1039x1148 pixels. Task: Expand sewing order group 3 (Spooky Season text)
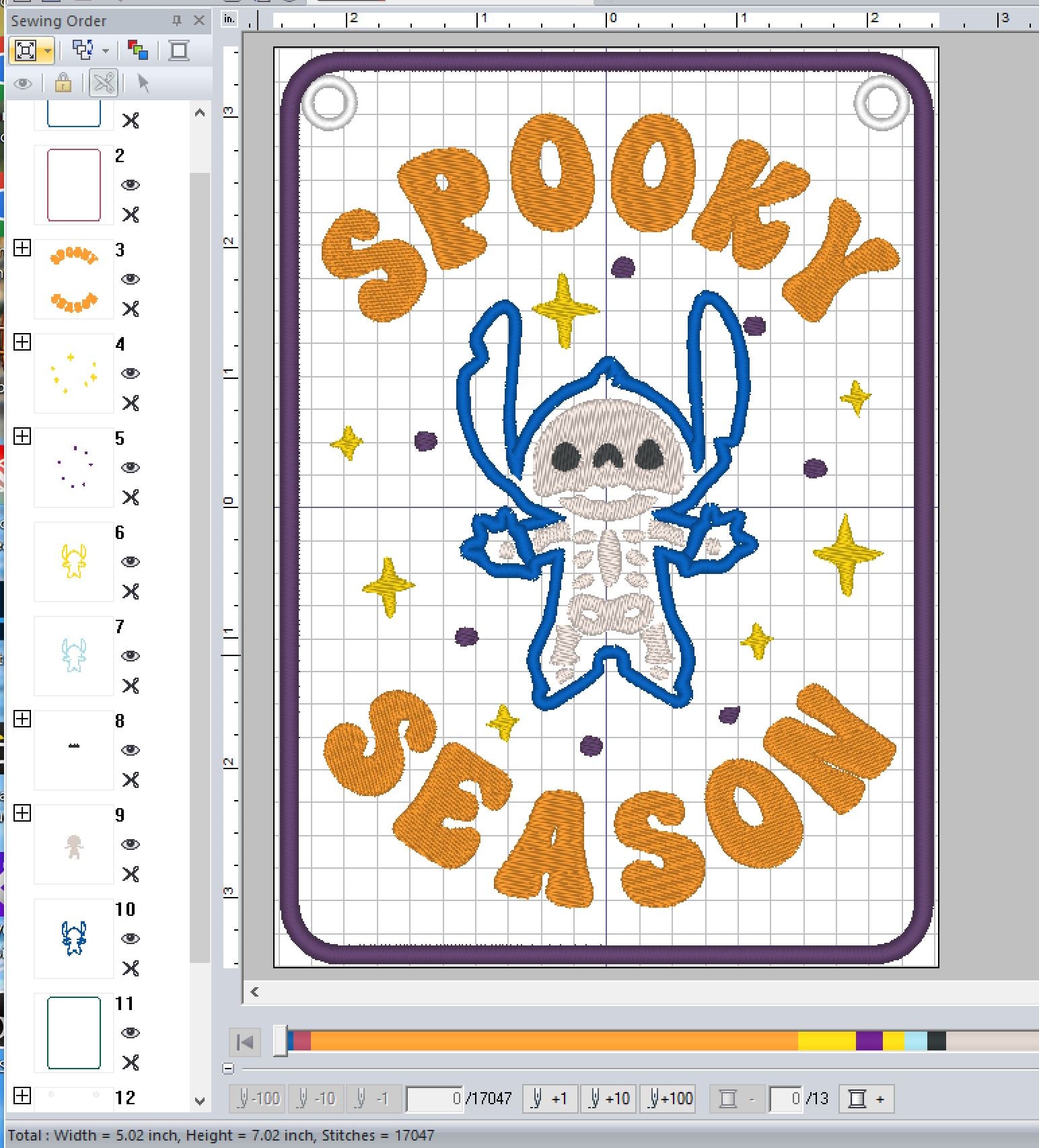click(x=22, y=248)
